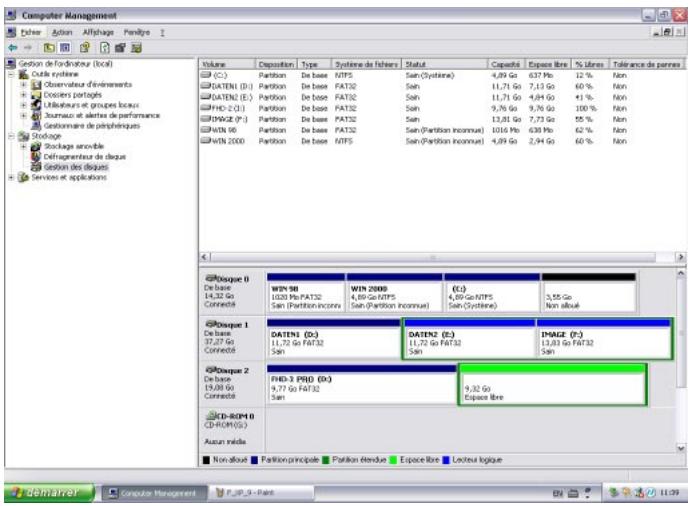Click the EN language indicator in taskbar
The width and height of the screenshot is (690, 506).
[x=558, y=493]
